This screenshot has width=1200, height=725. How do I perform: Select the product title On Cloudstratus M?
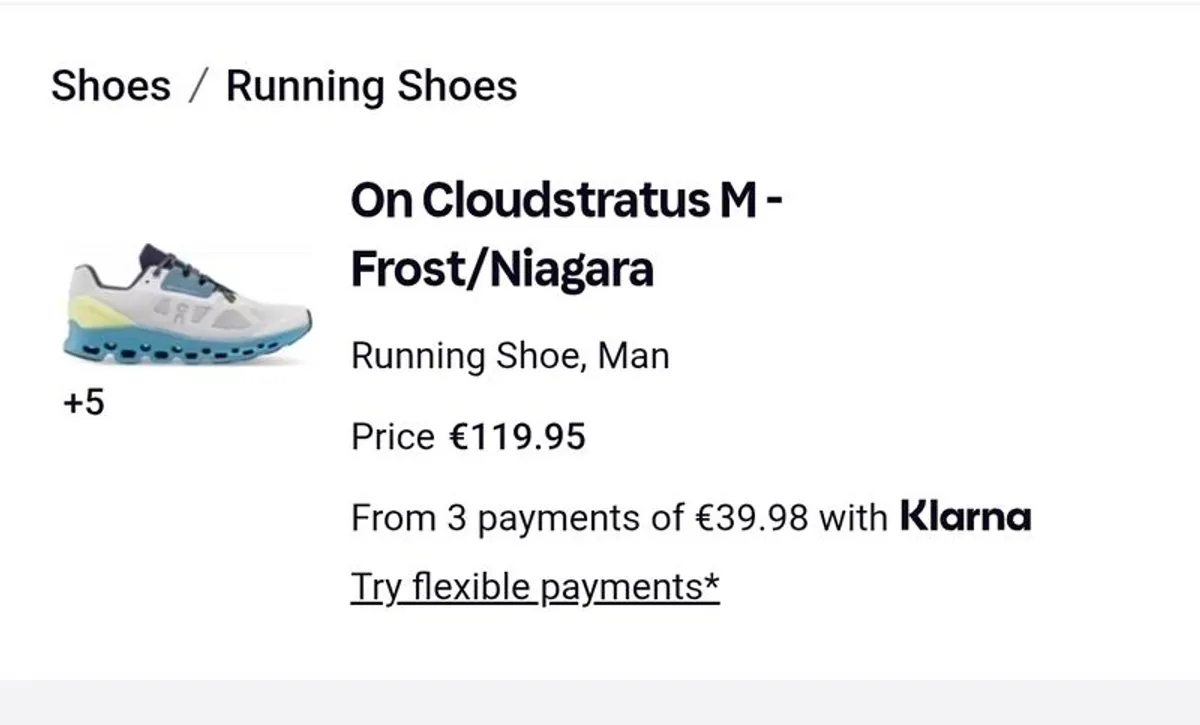566,199
